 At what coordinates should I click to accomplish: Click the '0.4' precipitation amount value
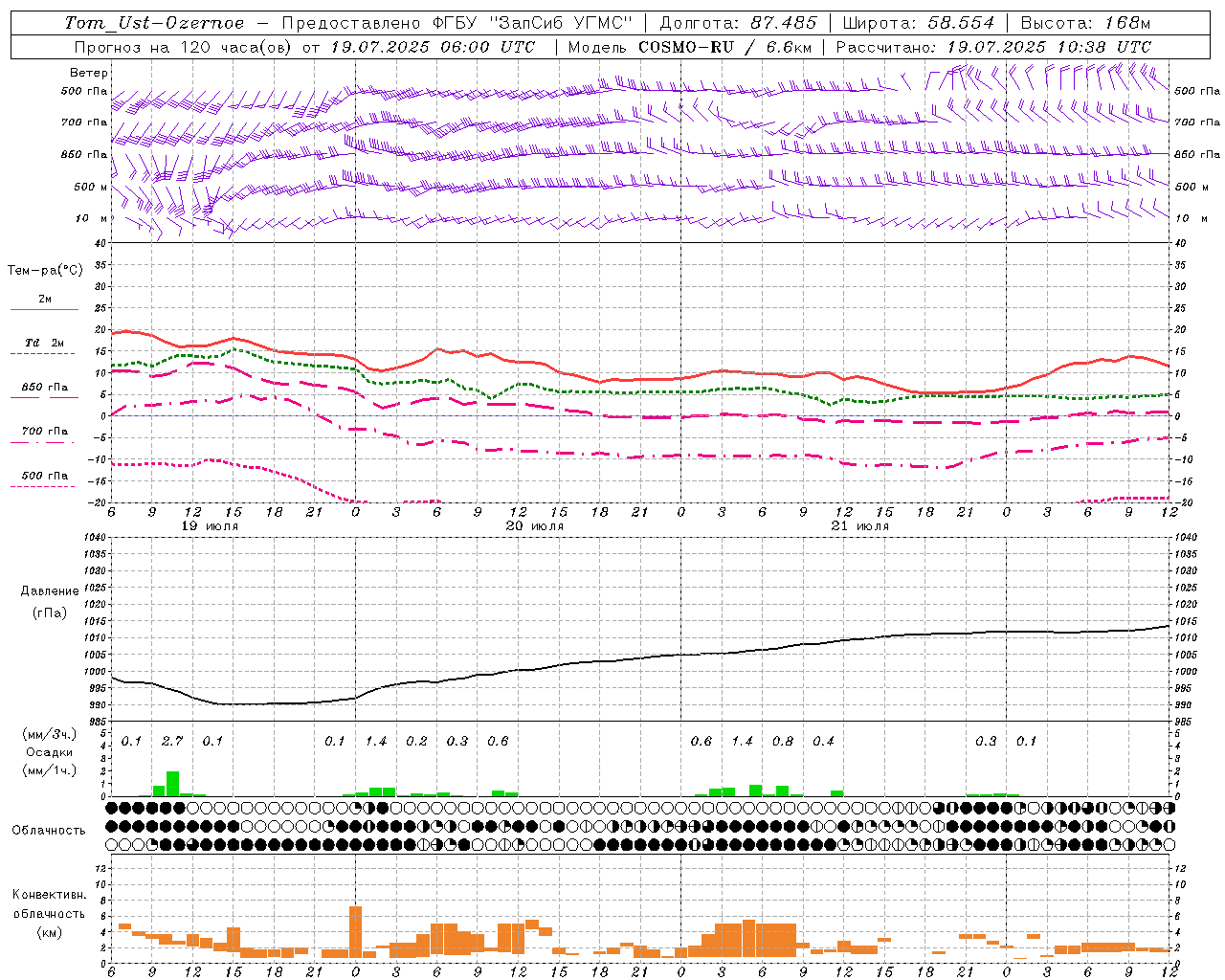[x=823, y=741]
